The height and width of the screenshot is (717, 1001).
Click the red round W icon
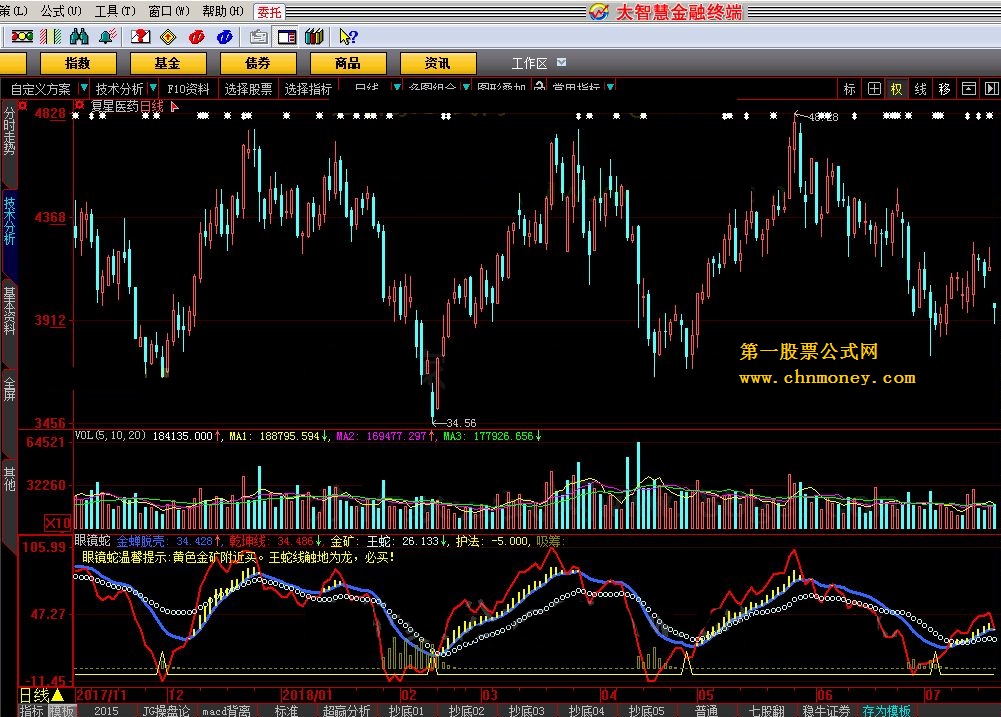[196, 37]
